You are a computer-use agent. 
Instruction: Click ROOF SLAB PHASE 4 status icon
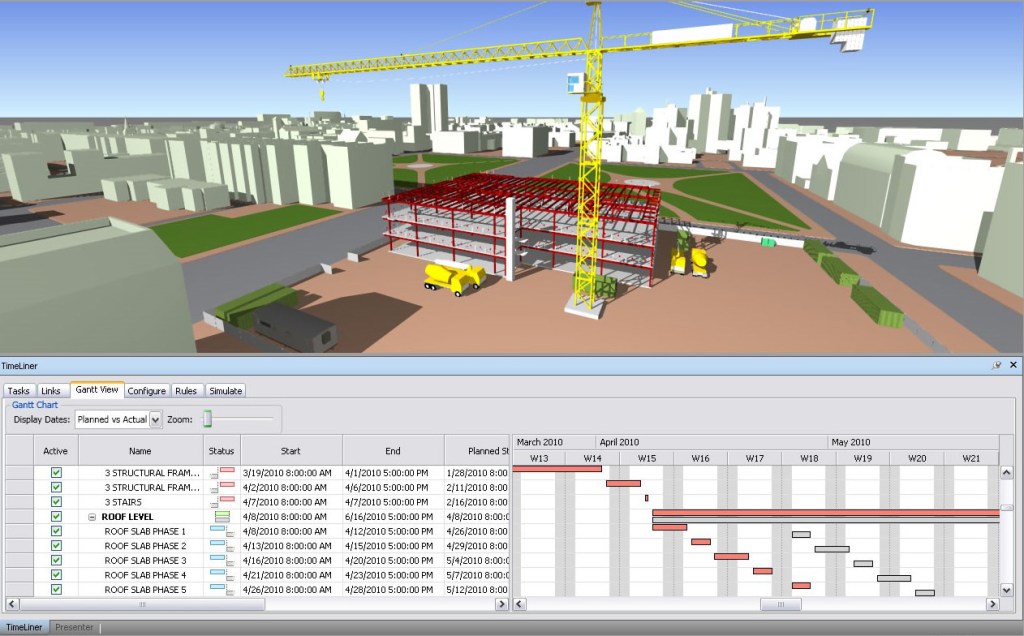pos(222,575)
